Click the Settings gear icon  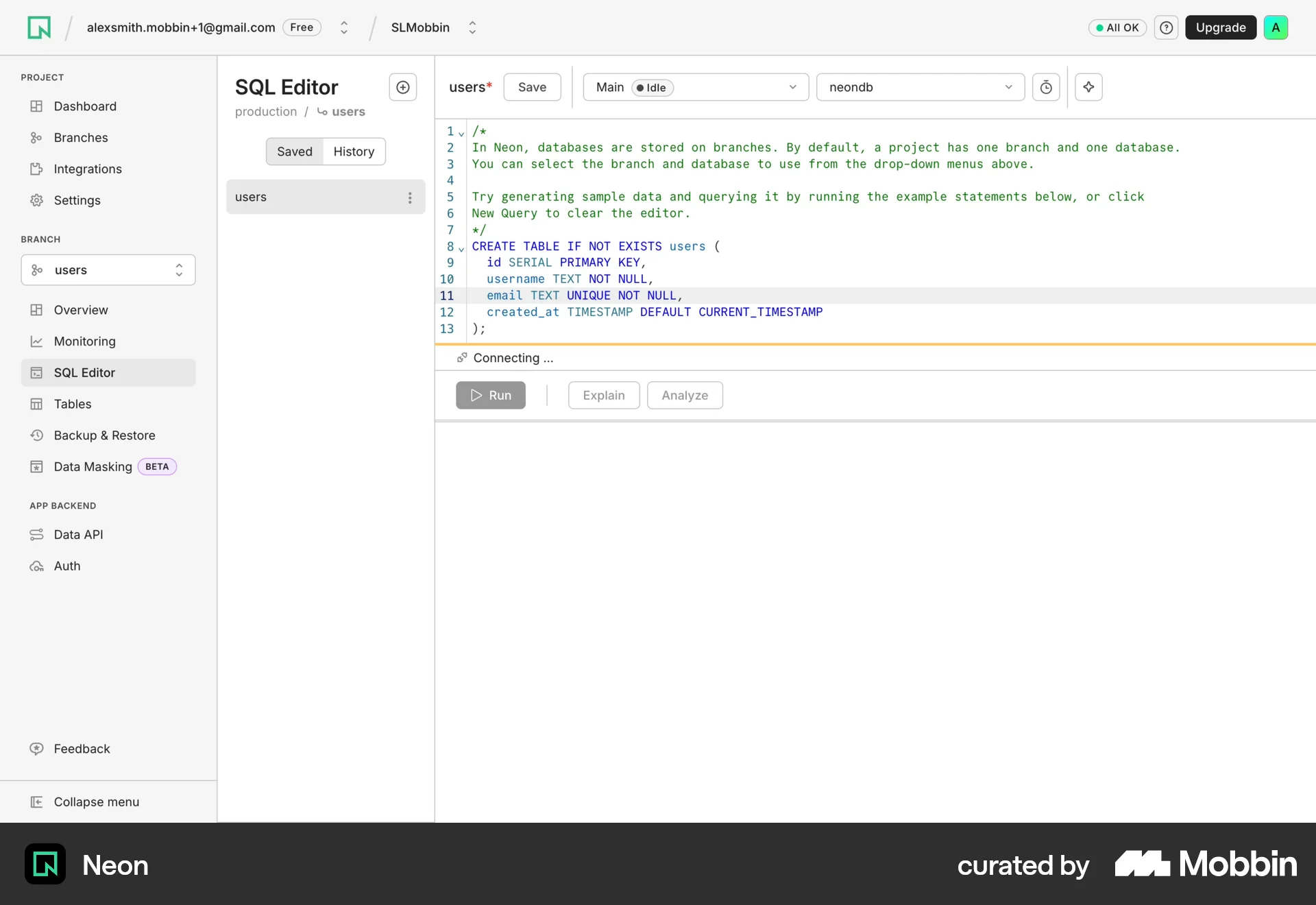click(36, 200)
